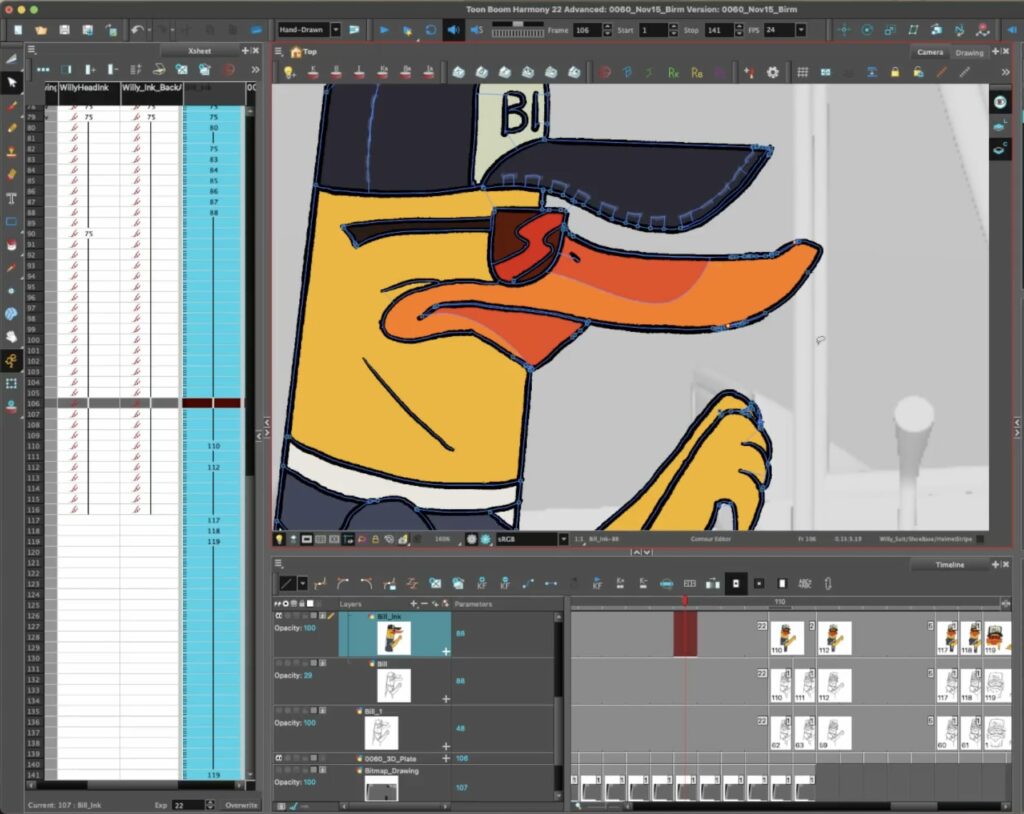This screenshot has width=1024, height=814.
Task: Open the sRGB colour space dropdown in the Camera view
Action: (563, 540)
